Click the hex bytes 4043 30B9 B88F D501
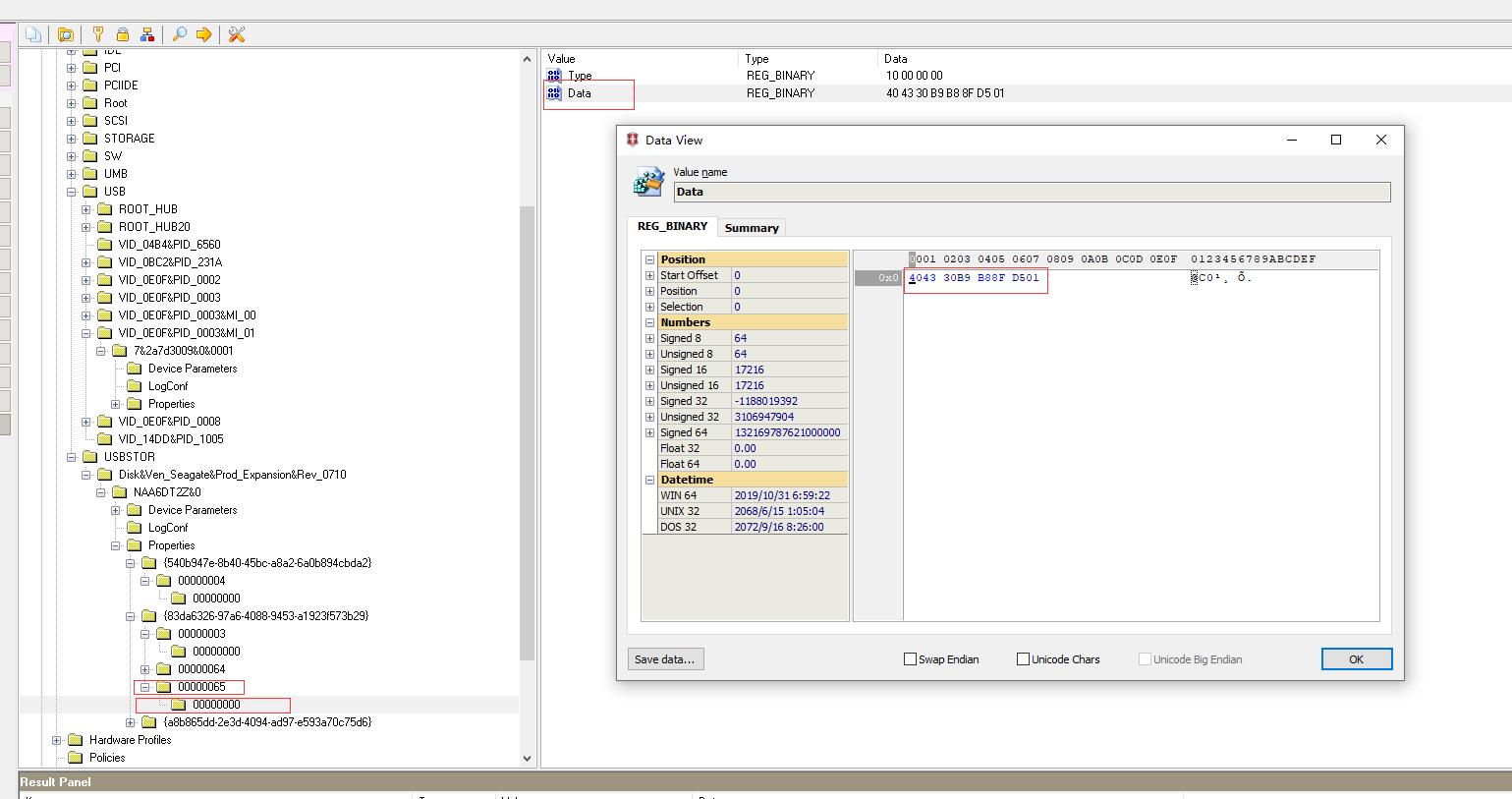The width and height of the screenshot is (1512, 799). click(x=974, y=278)
